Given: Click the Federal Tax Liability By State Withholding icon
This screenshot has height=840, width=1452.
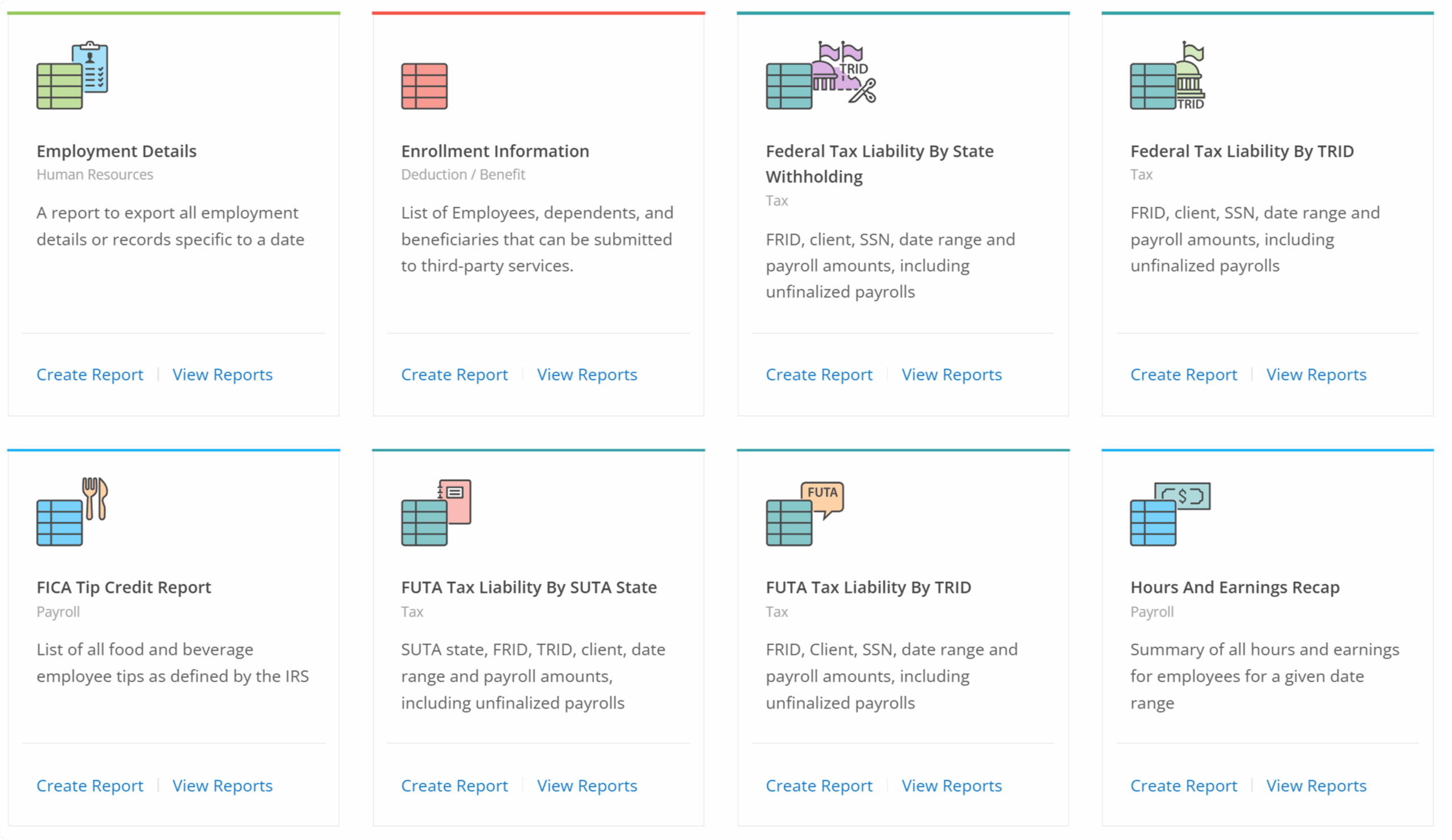Looking at the screenshot, I should point(820,75).
